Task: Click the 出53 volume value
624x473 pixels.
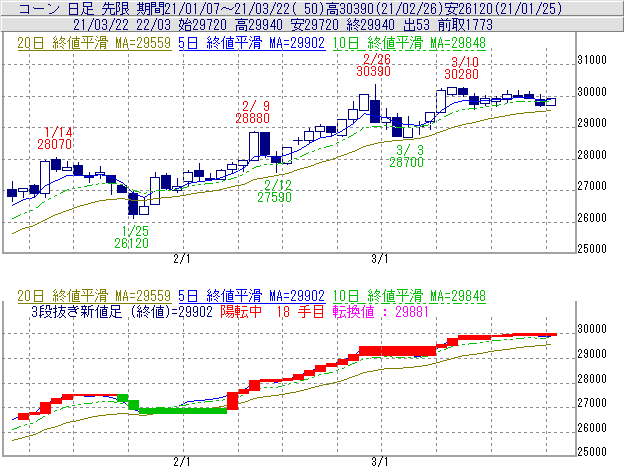Action: point(416,25)
